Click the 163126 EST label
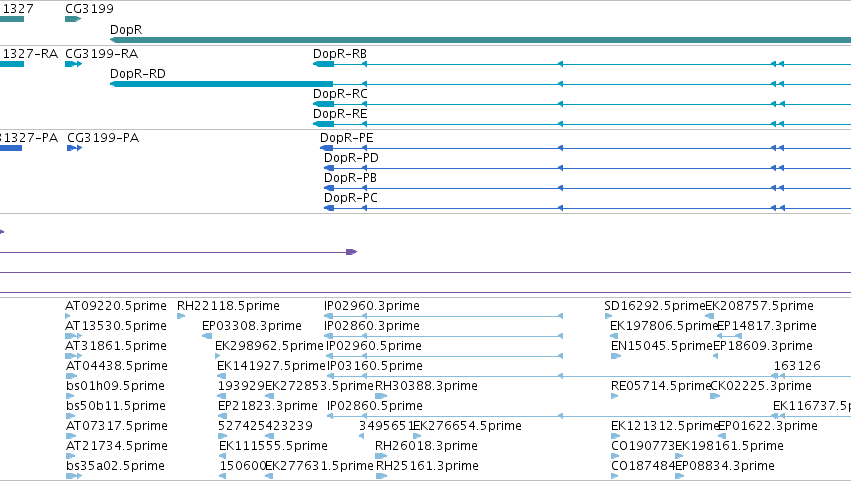 point(797,366)
